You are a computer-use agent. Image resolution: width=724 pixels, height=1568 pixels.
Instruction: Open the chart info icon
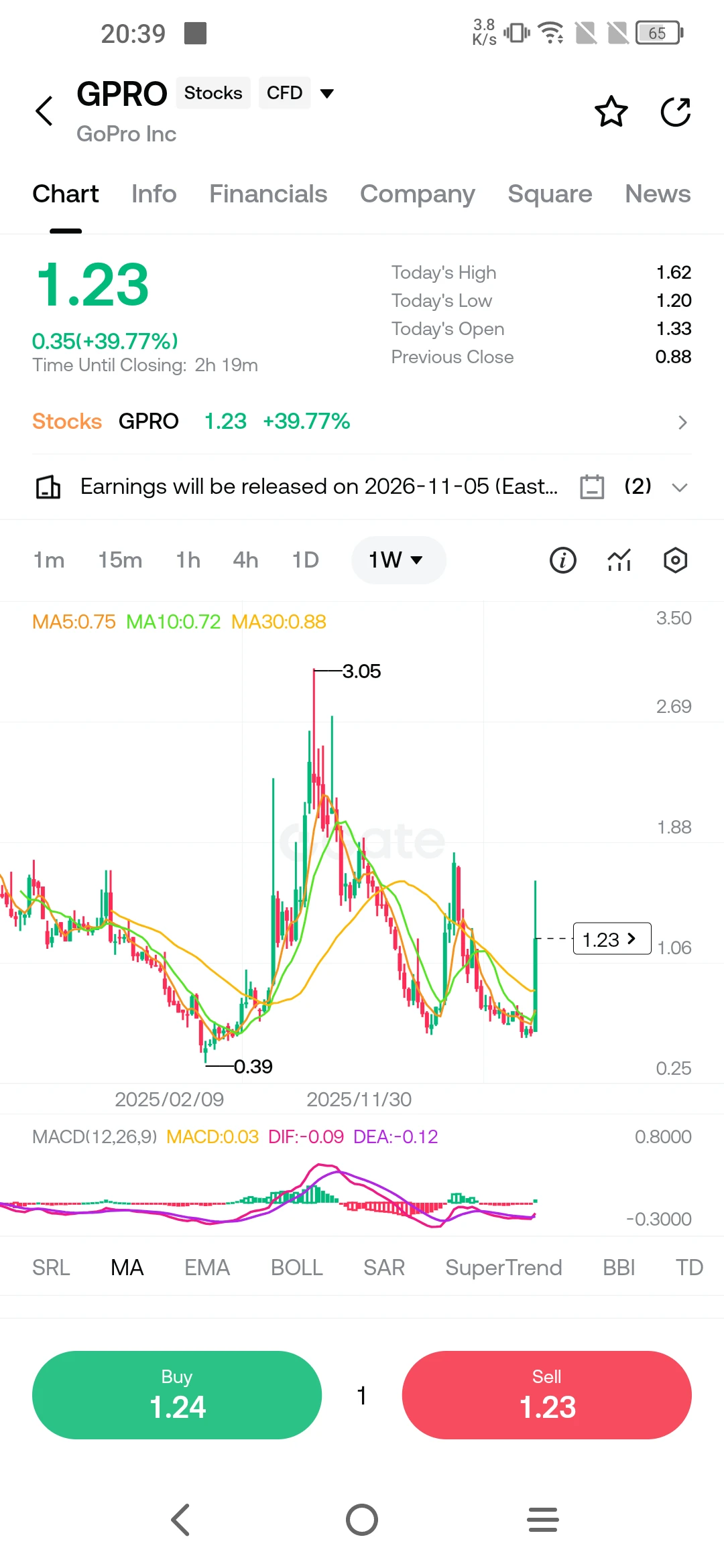pos(563,560)
